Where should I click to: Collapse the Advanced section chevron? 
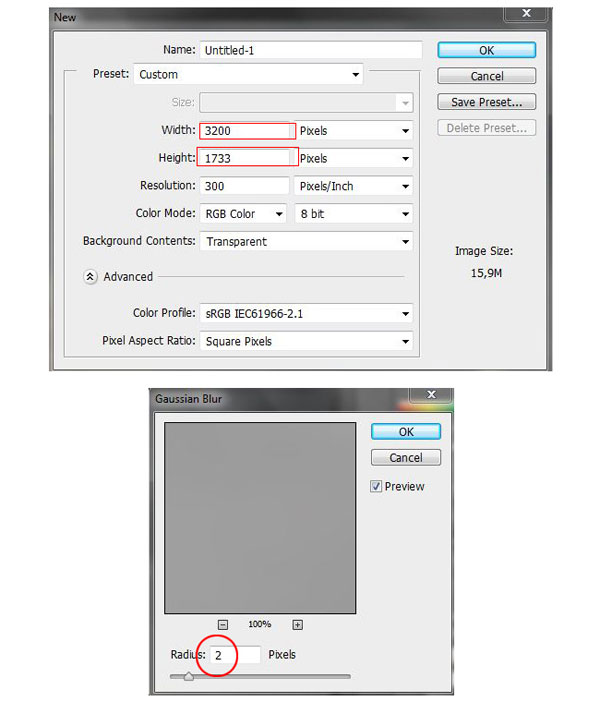(x=90, y=277)
